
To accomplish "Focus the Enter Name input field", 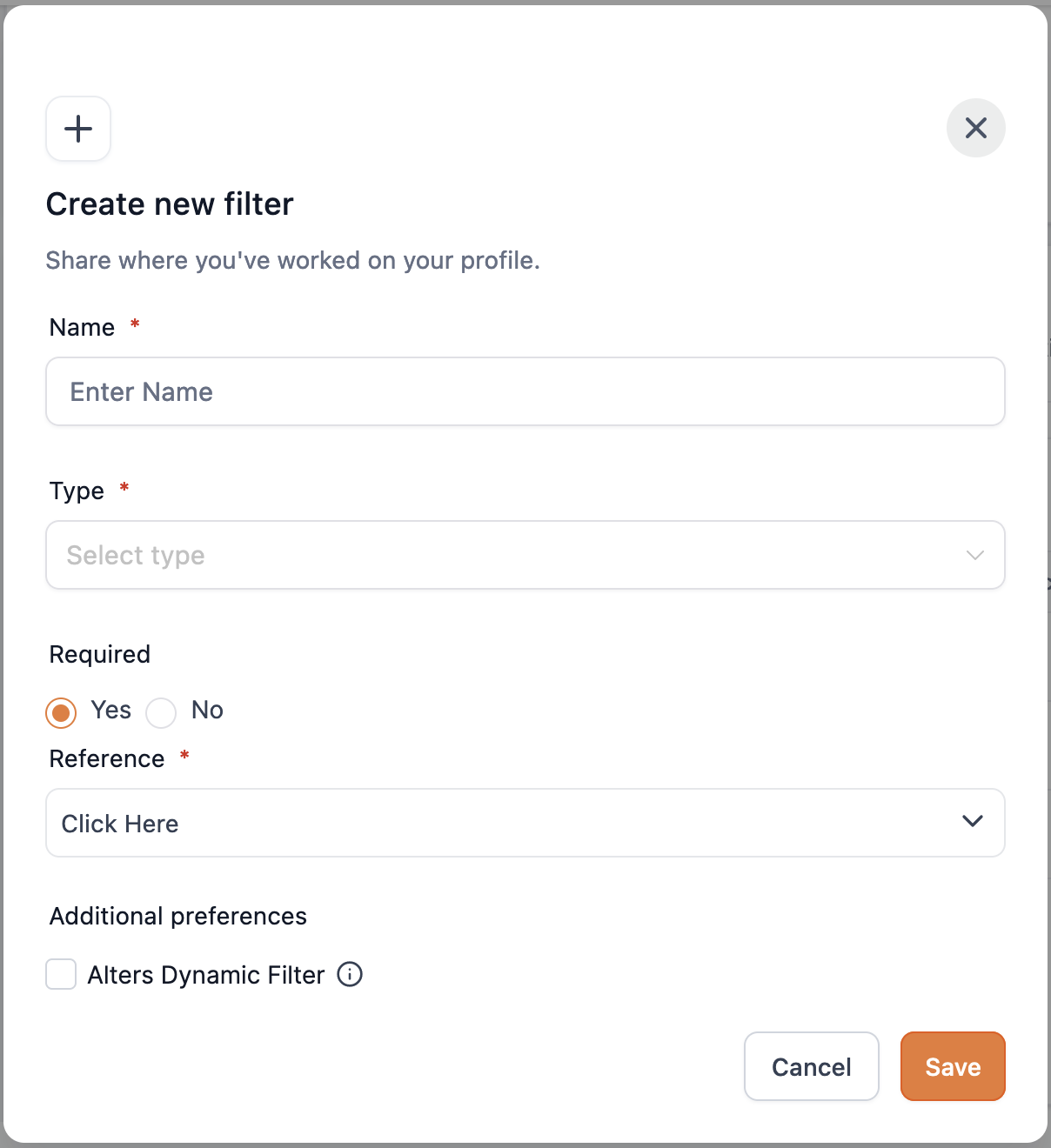I will point(525,391).
